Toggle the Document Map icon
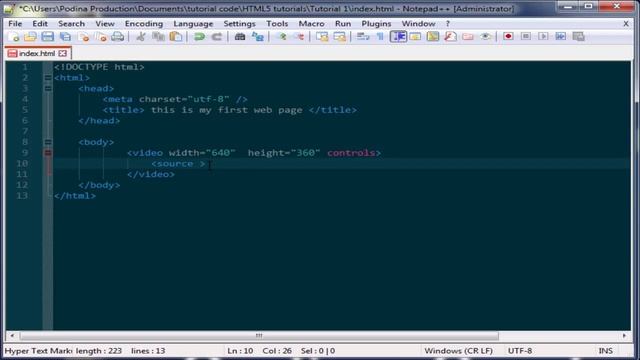Image resolution: width=640 pixels, height=360 pixels. (x=433, y=37)
